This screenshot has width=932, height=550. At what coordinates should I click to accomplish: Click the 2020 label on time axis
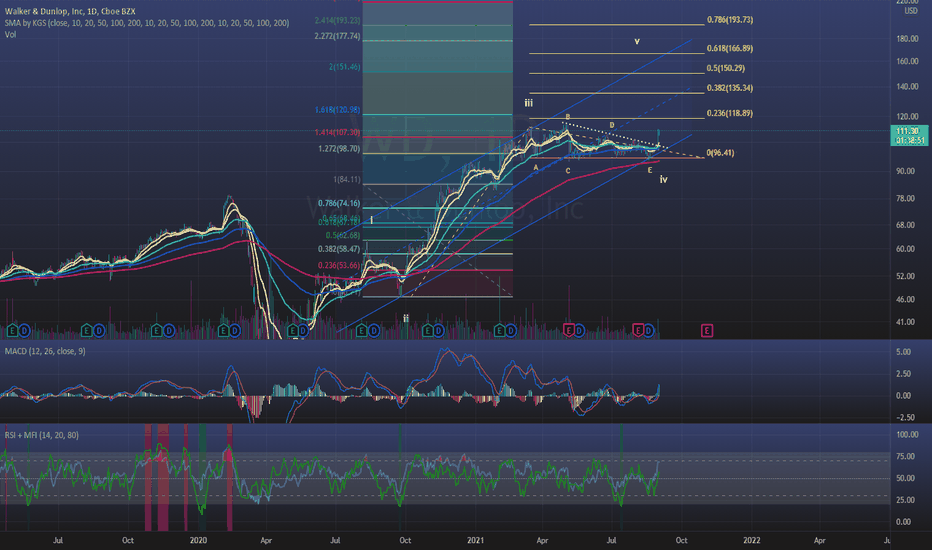tap(199, 540)
